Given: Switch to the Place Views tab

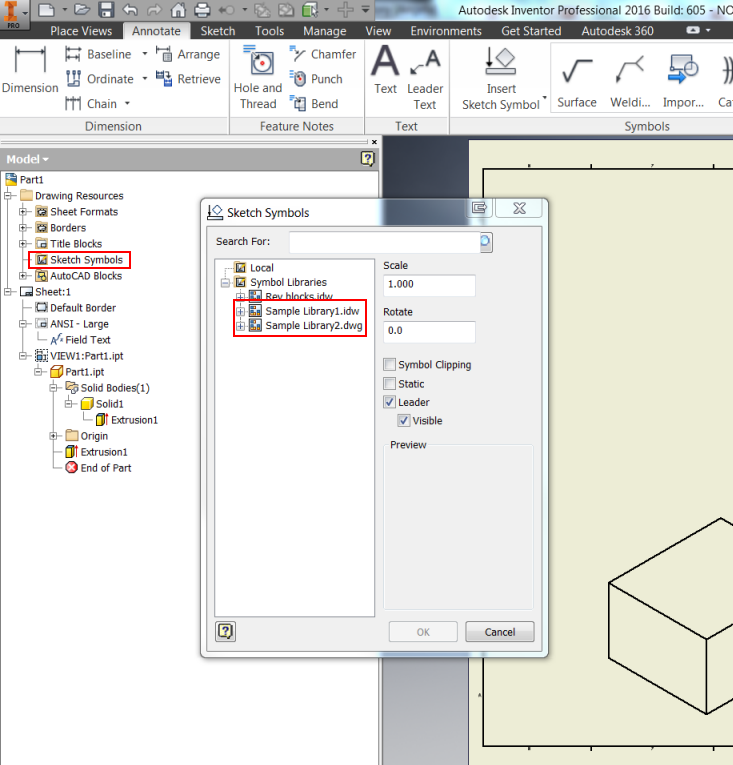Looking at the screenshot, I should pyautogui.click(x=81, y=31).
